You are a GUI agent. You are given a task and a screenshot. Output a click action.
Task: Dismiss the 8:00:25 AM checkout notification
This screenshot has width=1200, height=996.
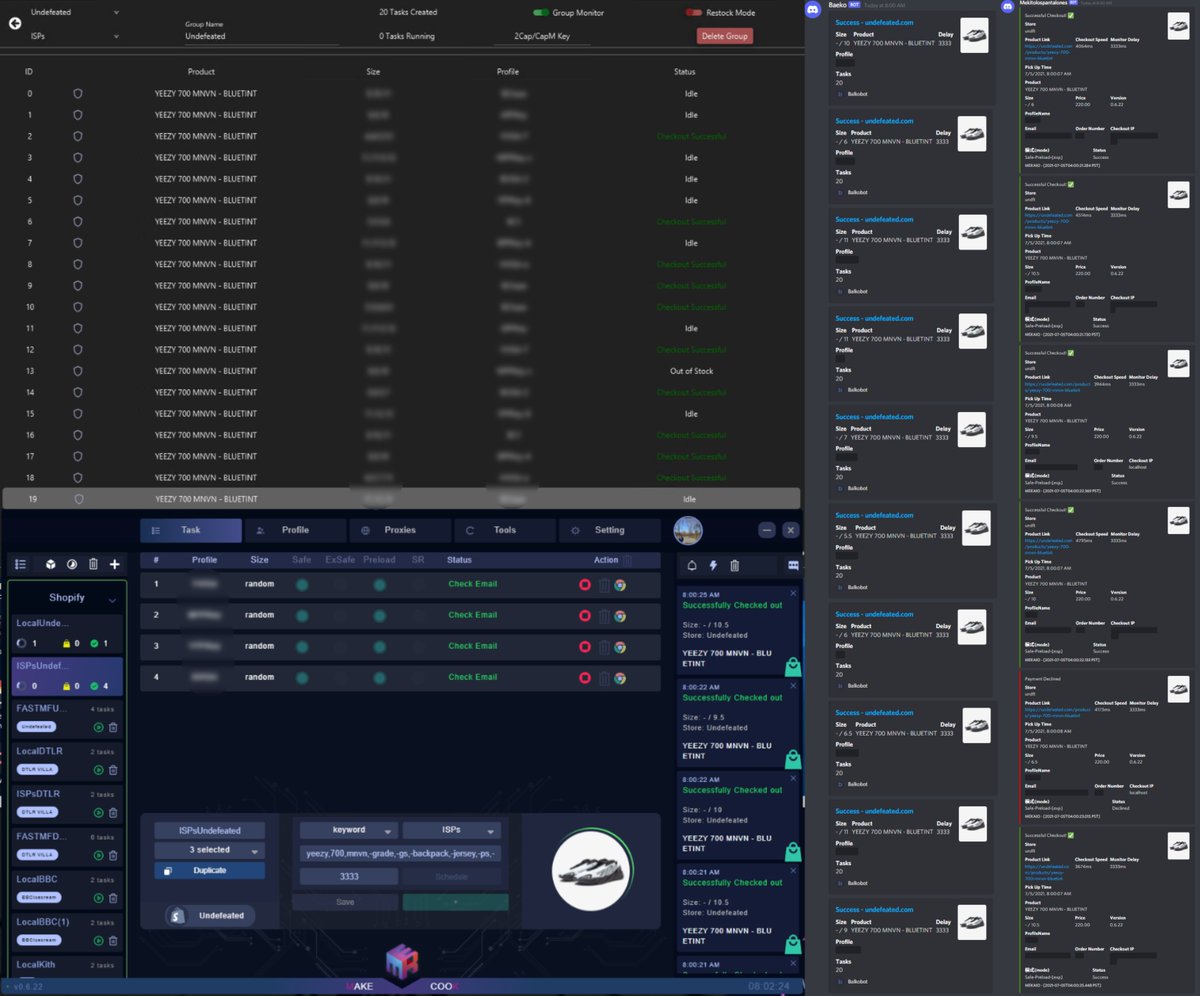(x=794, y=593)
